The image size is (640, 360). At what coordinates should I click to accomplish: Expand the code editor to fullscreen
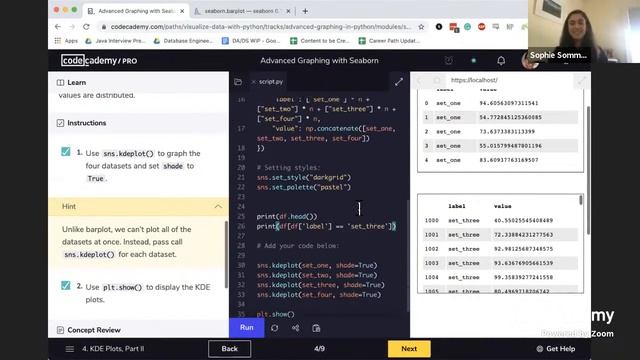(x=399, y=82)
